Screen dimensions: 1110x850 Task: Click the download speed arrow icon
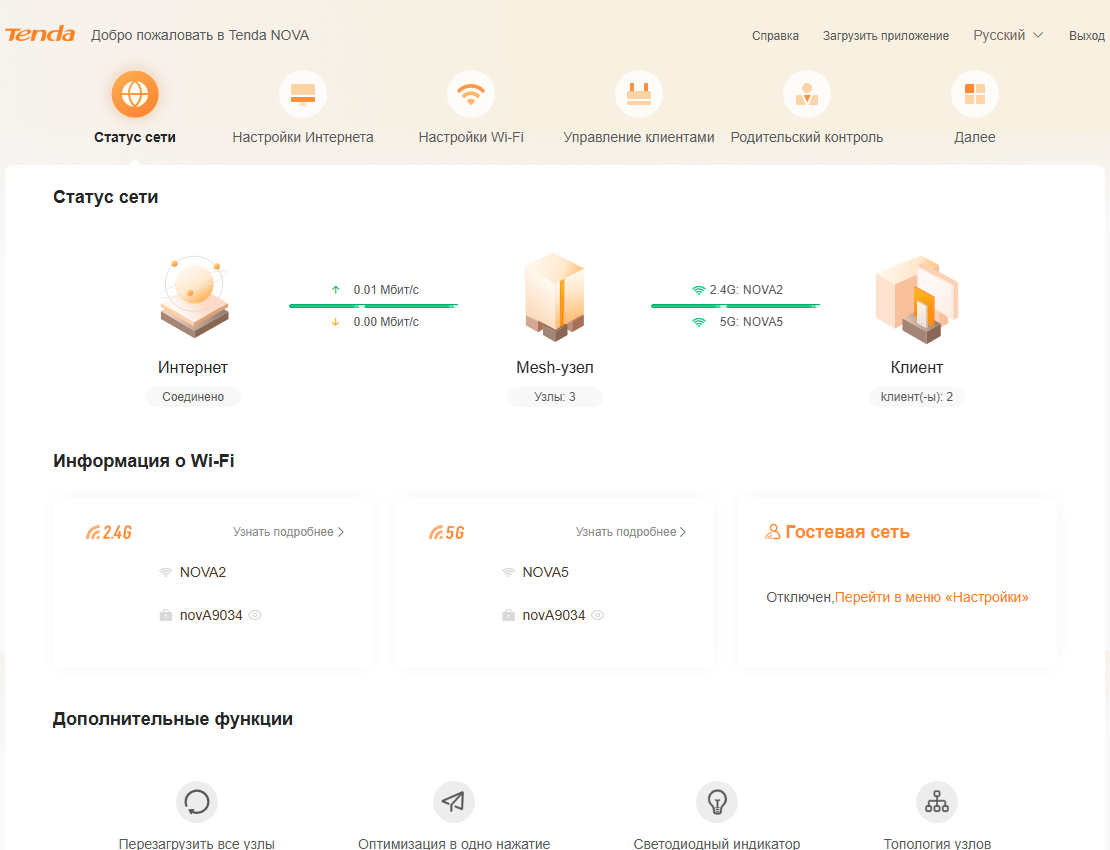(x=336, y=322)
